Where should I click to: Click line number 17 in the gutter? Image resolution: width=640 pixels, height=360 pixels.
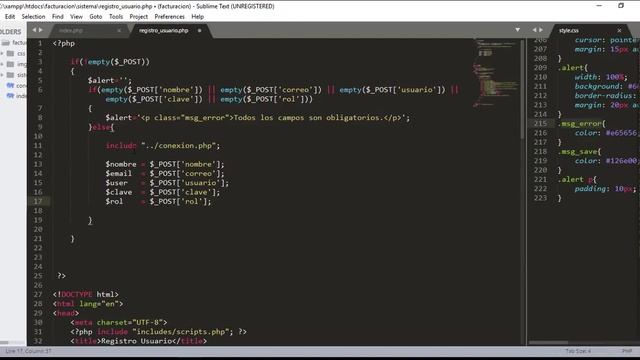coord(38,201)
